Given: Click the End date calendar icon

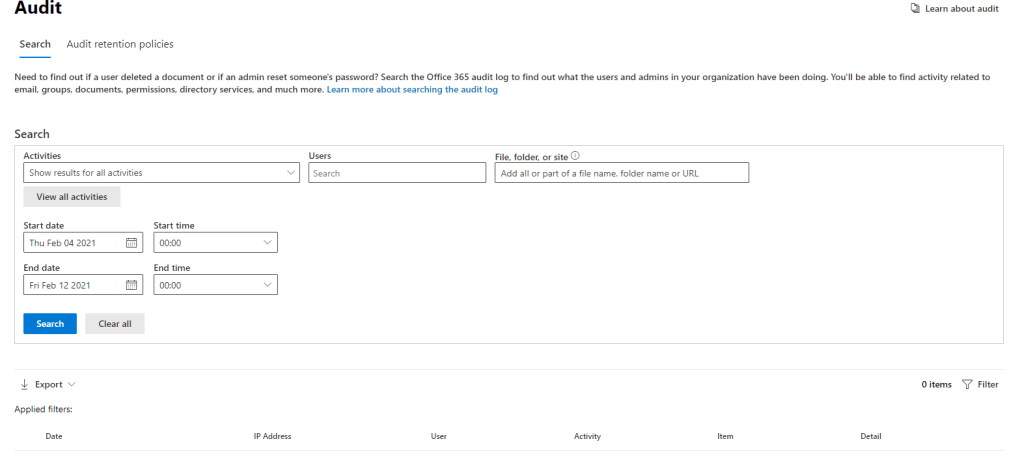Looking at the screenshot, I should click(x=131, y=285).
